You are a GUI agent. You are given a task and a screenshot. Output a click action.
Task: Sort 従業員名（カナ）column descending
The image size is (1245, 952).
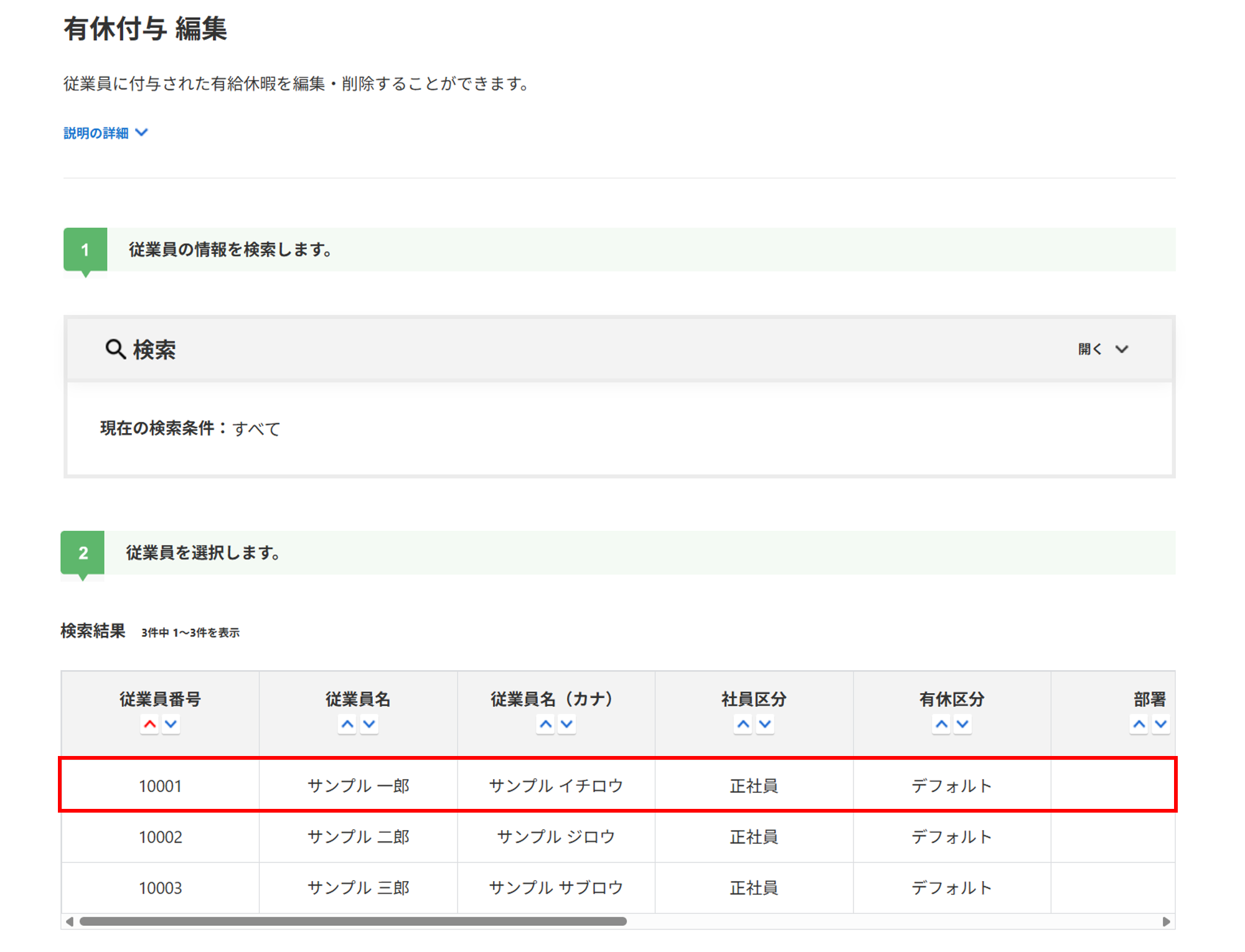click(566, 724)
